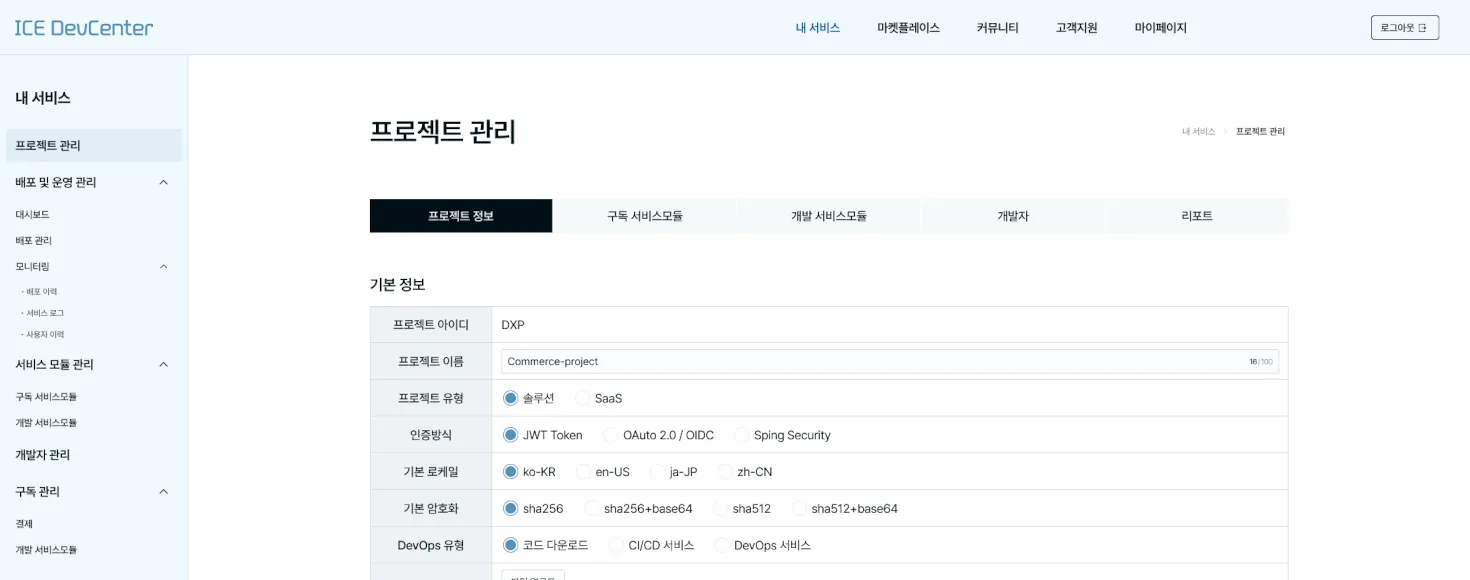Screen dimensions: 1470x580
Task: Switch to the 구독 서비스모듈 tab
Action: (x=644, y=215)
